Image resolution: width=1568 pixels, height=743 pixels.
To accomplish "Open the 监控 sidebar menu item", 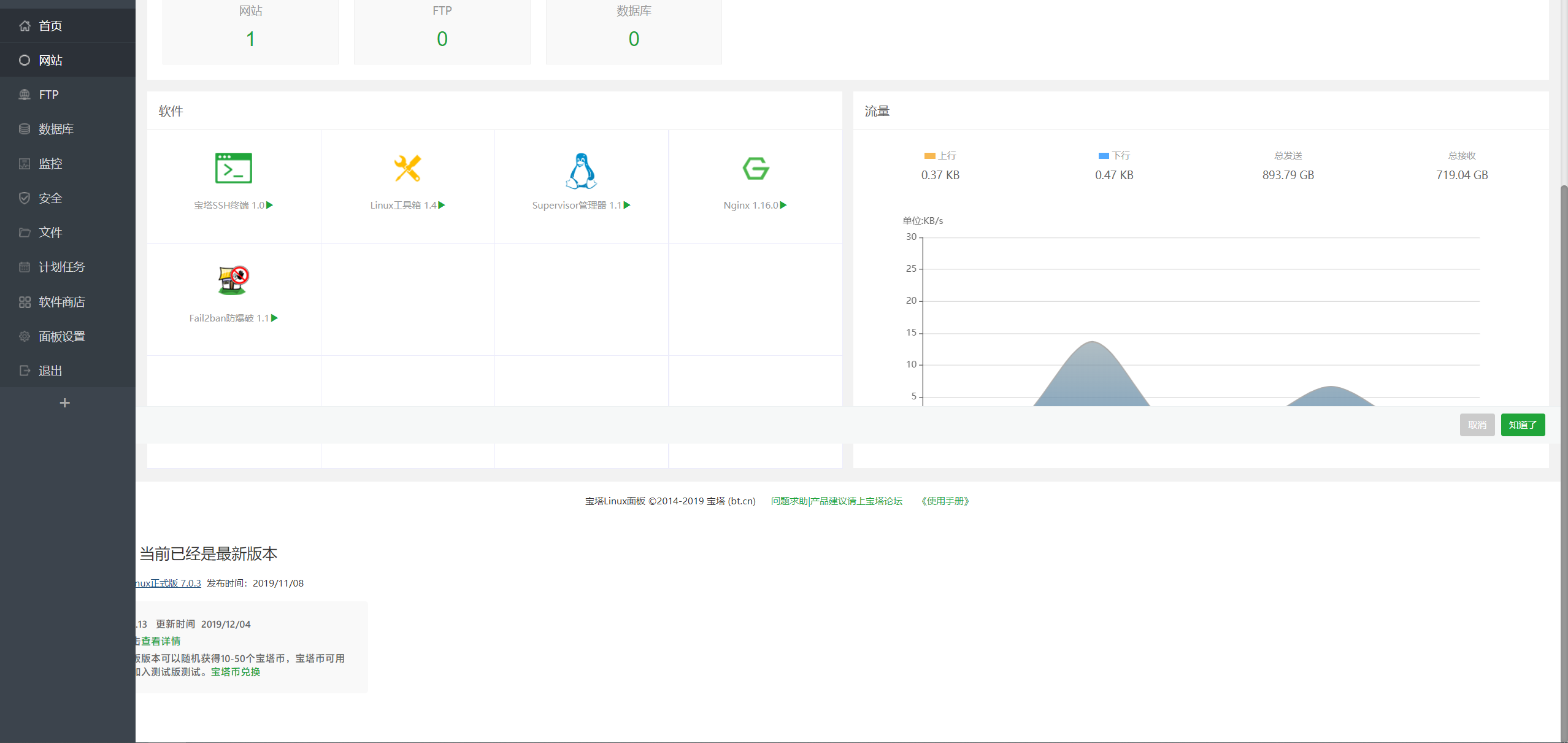I will (x=67, y=164).
